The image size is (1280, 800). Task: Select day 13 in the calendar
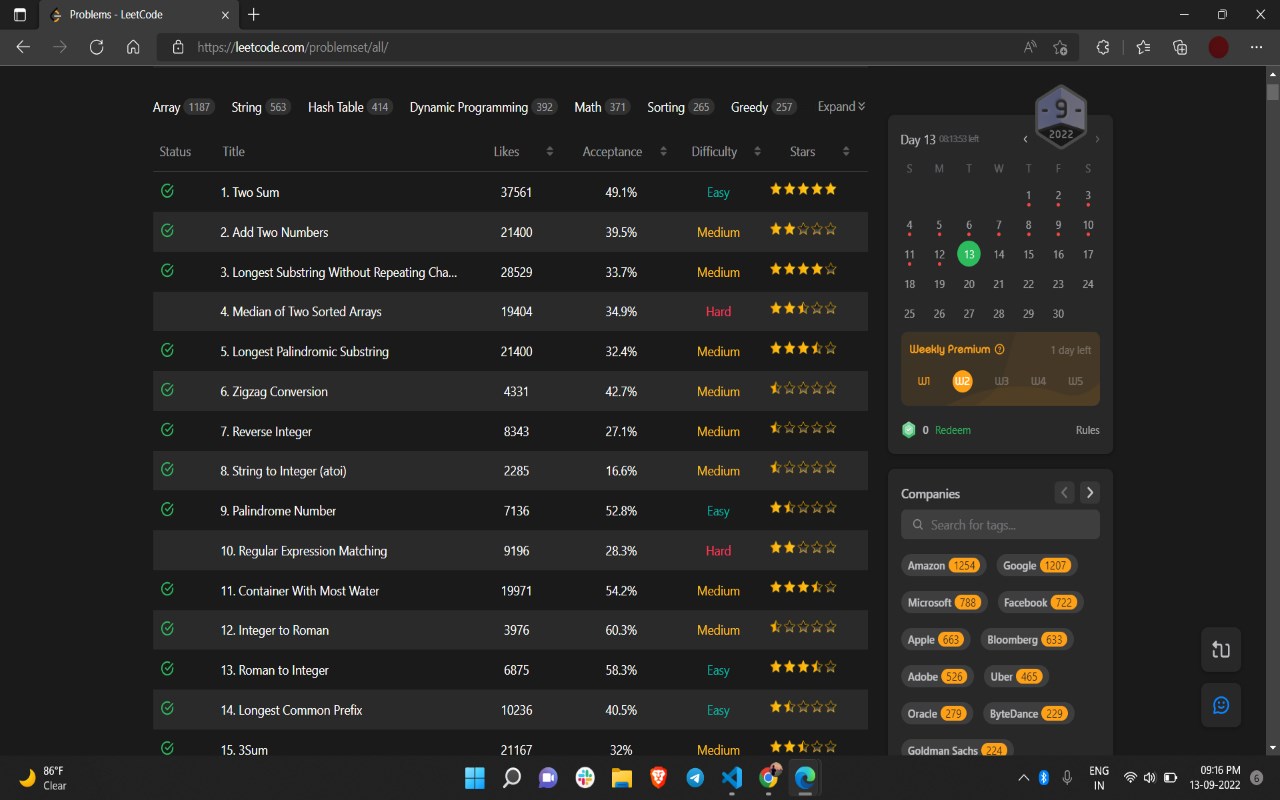968,254
